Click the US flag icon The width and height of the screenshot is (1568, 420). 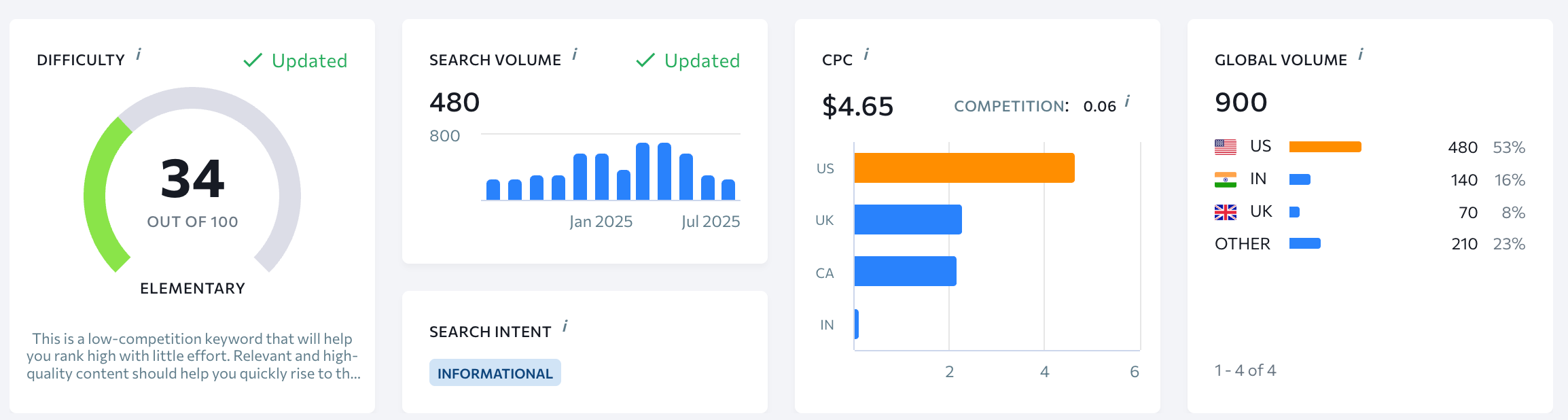pyautogui.click(x=1226, y=147)
